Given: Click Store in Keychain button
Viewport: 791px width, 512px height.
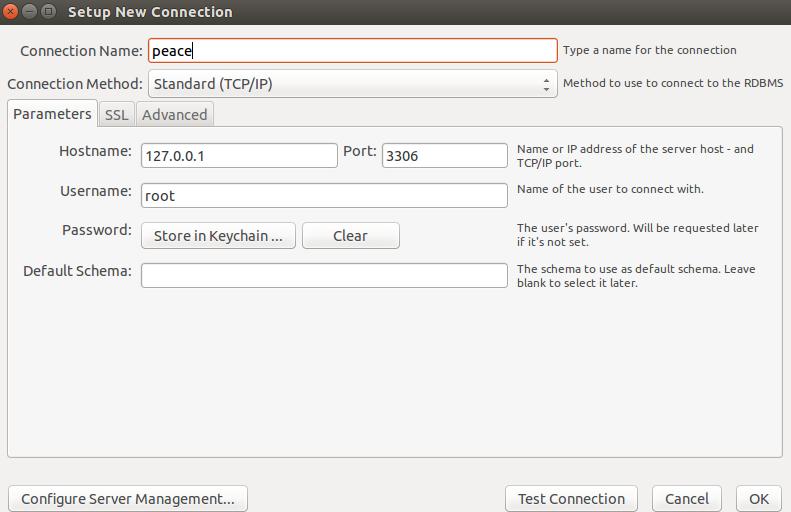Looking at the screenshot, I should tap(218, 236).
